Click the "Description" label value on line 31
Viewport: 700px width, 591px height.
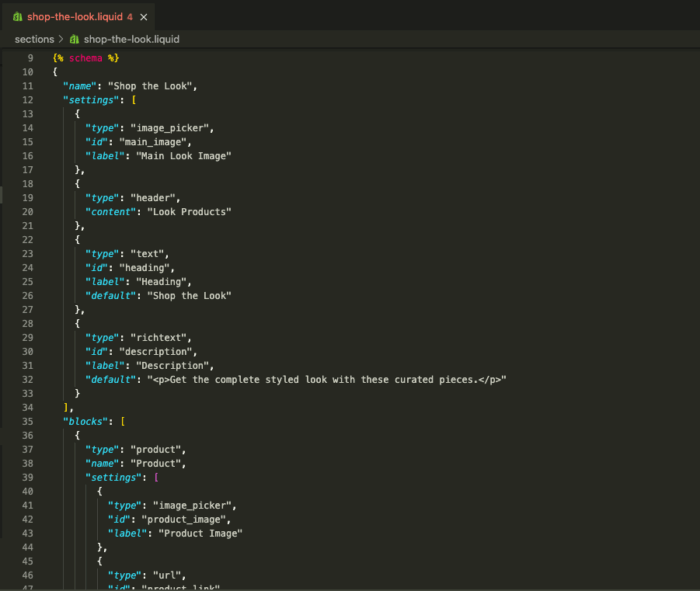172,366
